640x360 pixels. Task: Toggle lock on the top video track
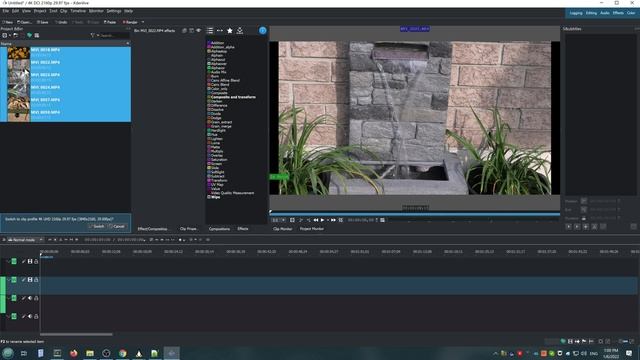pyautogui.click(x=36, y=261)
